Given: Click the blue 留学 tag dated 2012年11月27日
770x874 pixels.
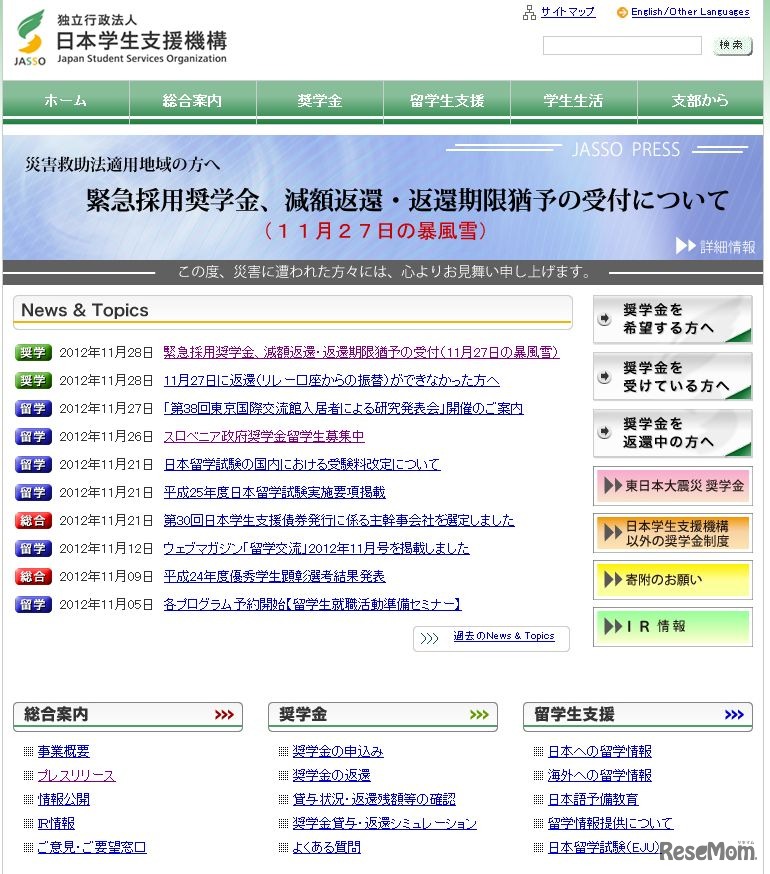Looking at the screenshot, I should click(x=33, y=409).
